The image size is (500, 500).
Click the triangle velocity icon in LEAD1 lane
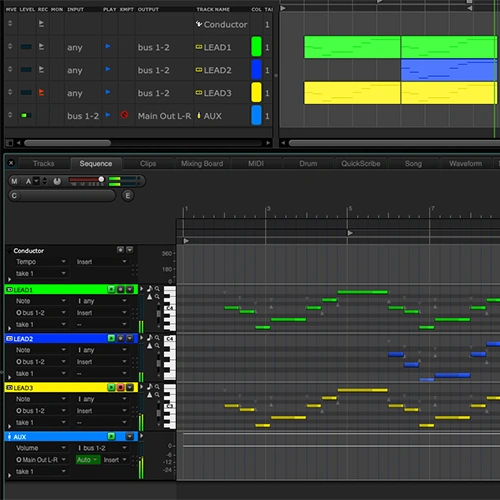(x=150, y=297)
